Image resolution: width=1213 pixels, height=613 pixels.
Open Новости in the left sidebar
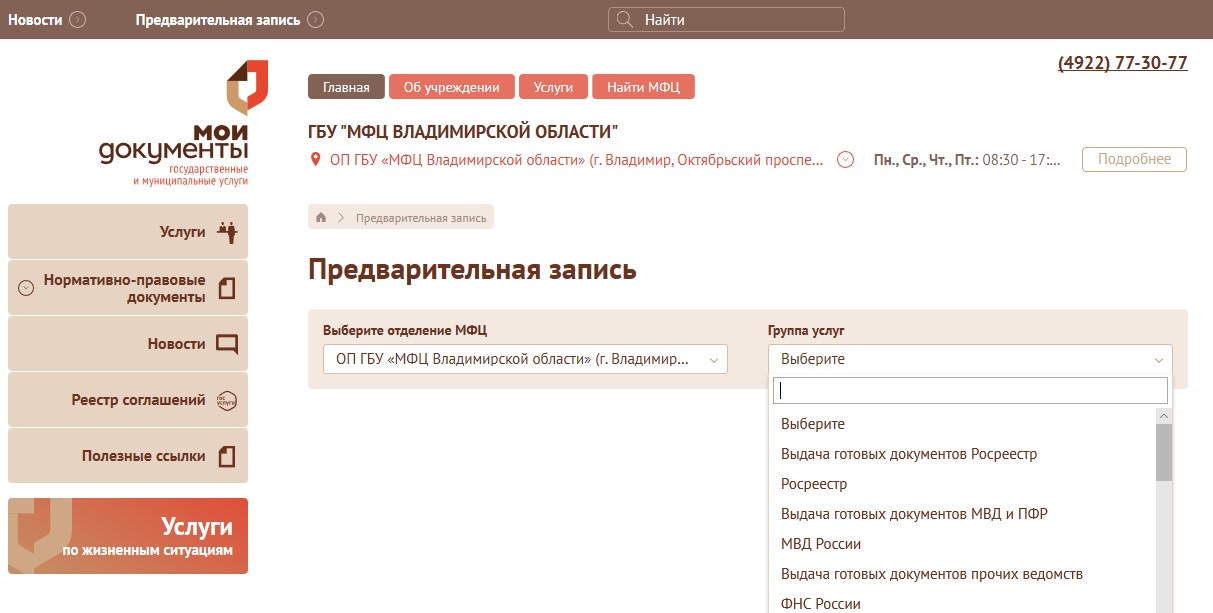coord(128,344)
